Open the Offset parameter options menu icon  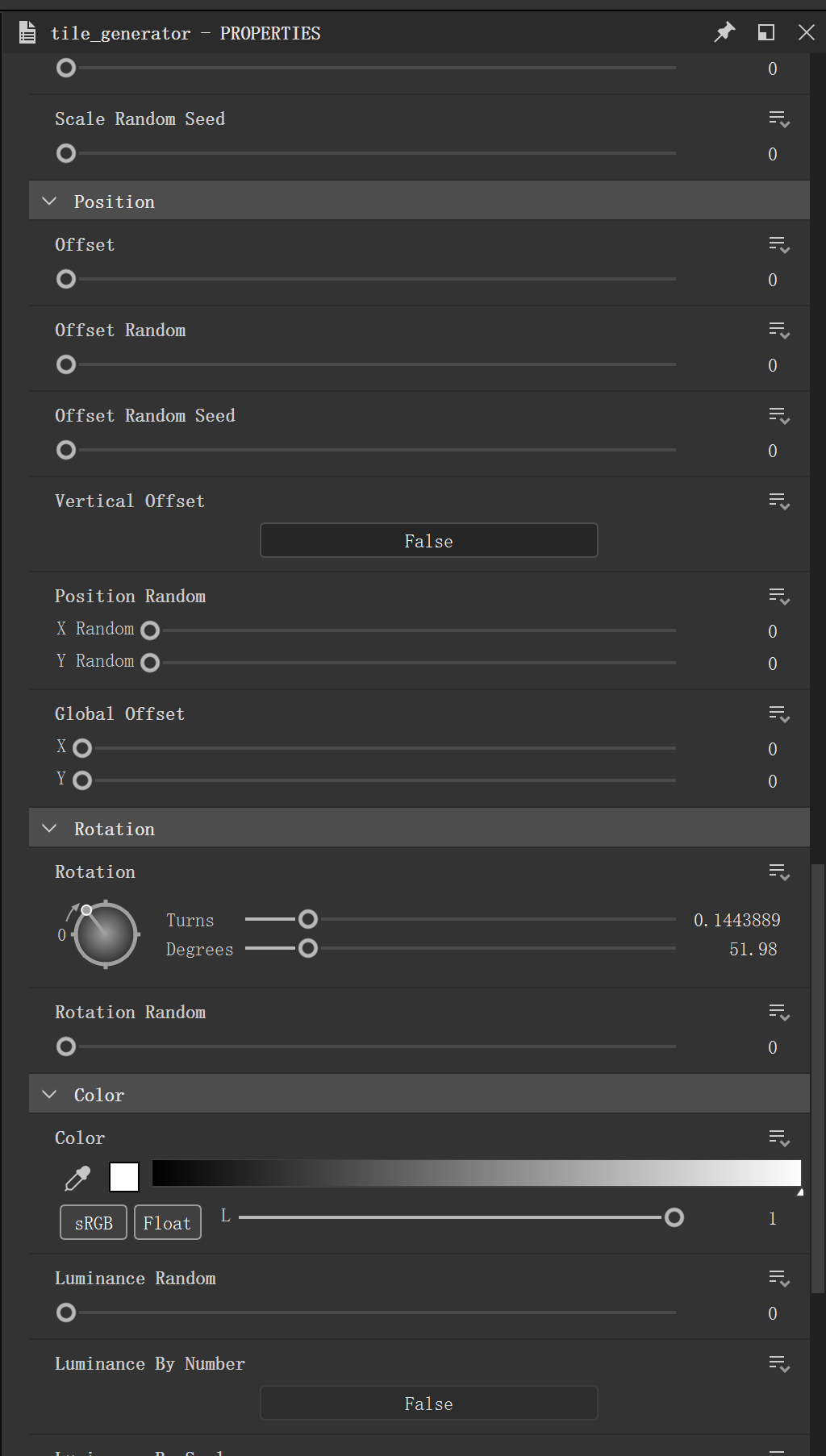778,244
